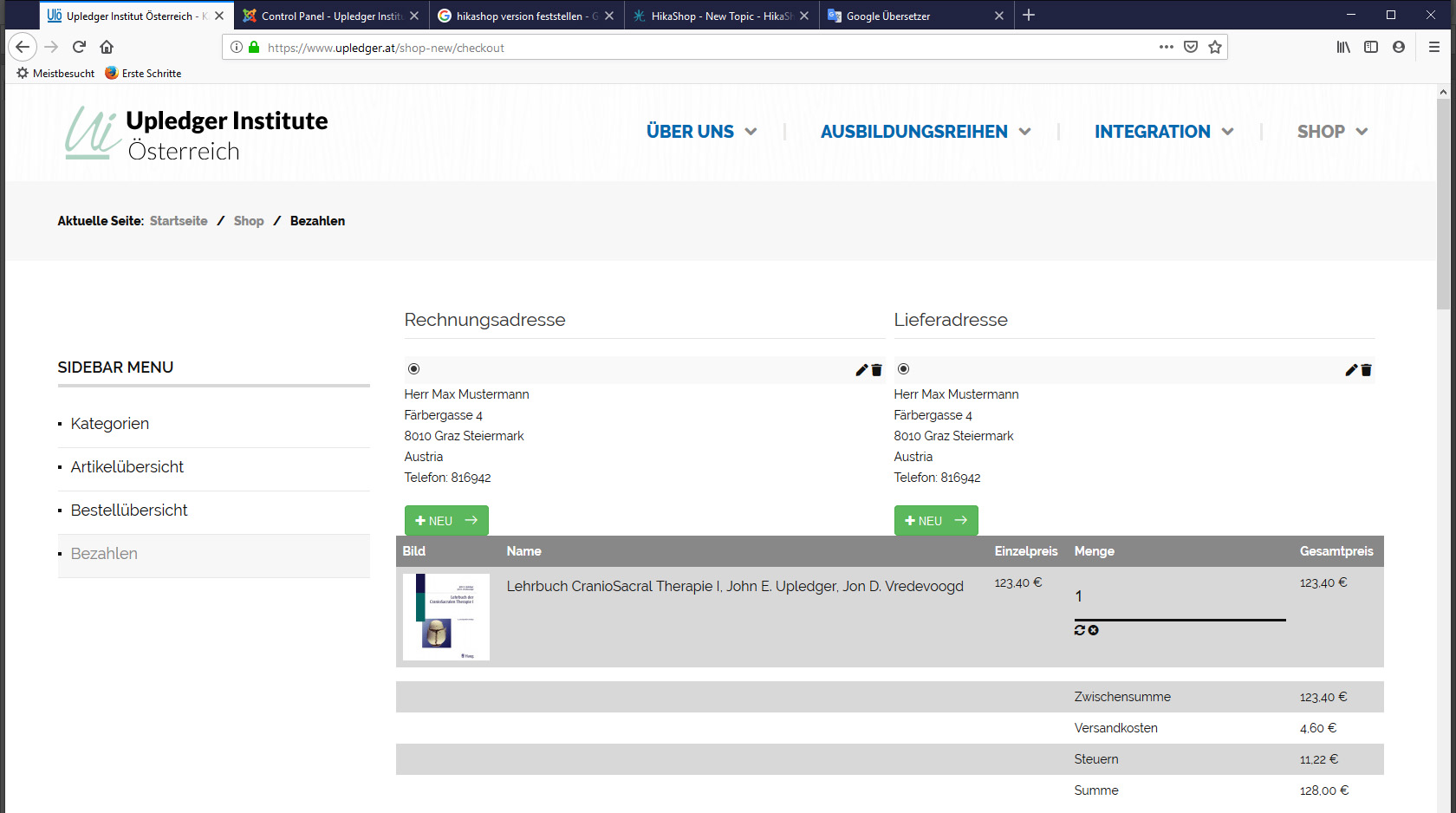The width and height of the screenshot is (1456, 813).
Task: Bookmark this page with star icon
Action: click(x=1215, y=47)
